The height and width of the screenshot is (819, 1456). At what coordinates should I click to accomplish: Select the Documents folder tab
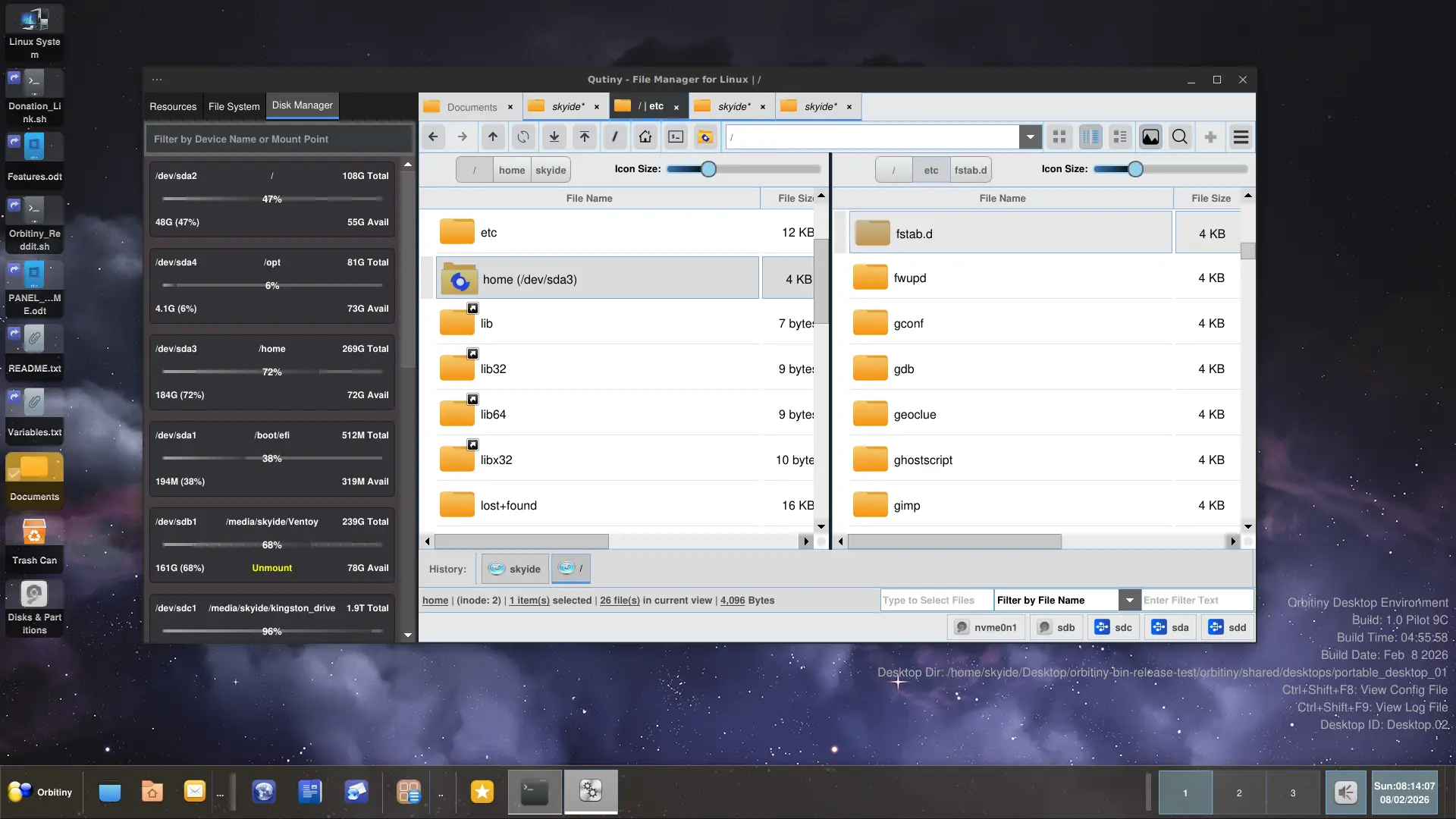(x=471, y=107)
